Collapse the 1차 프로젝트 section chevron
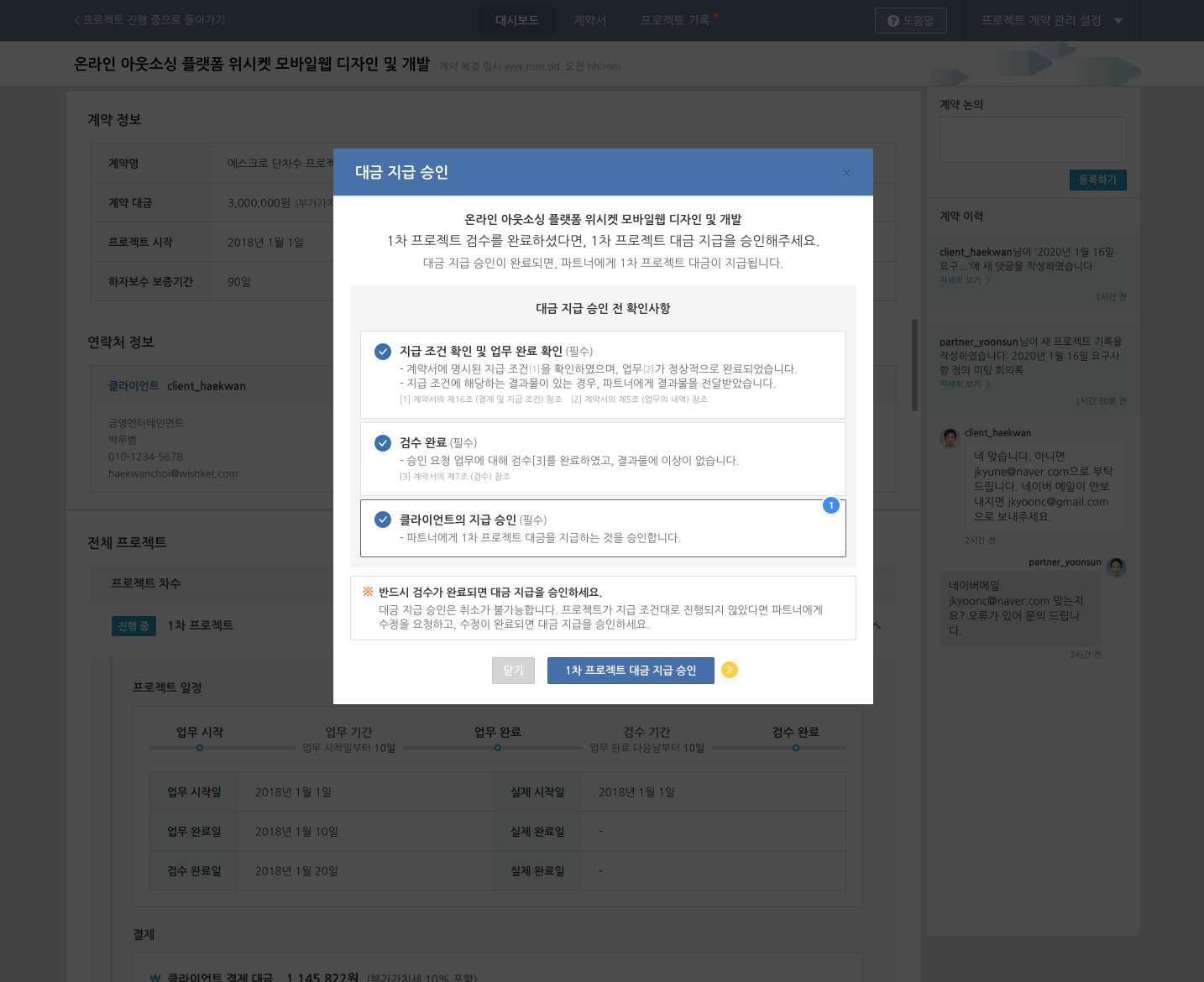 (877, 625)
